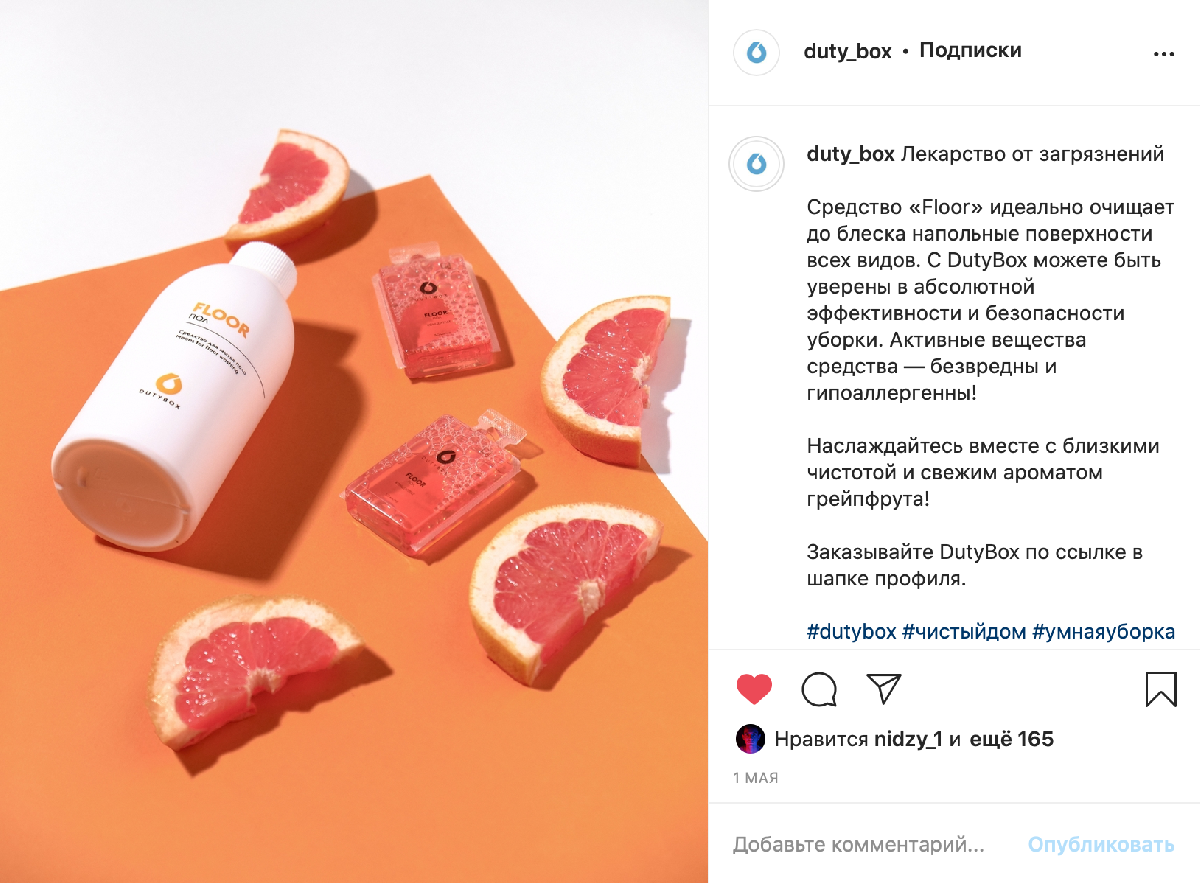Click duty_box avatar beside the caption
Viewport: 1200px width, 883px height.
point(756,164)
